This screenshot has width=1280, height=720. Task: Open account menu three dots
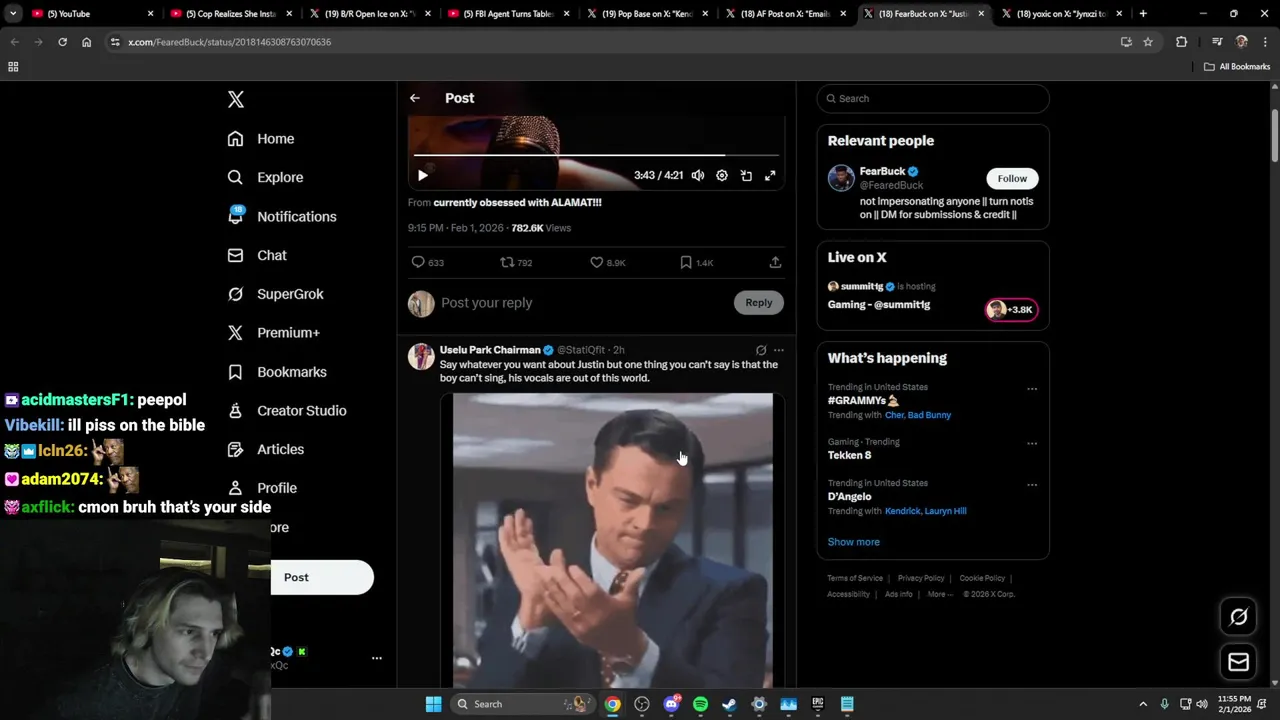[x=377, y=658]
